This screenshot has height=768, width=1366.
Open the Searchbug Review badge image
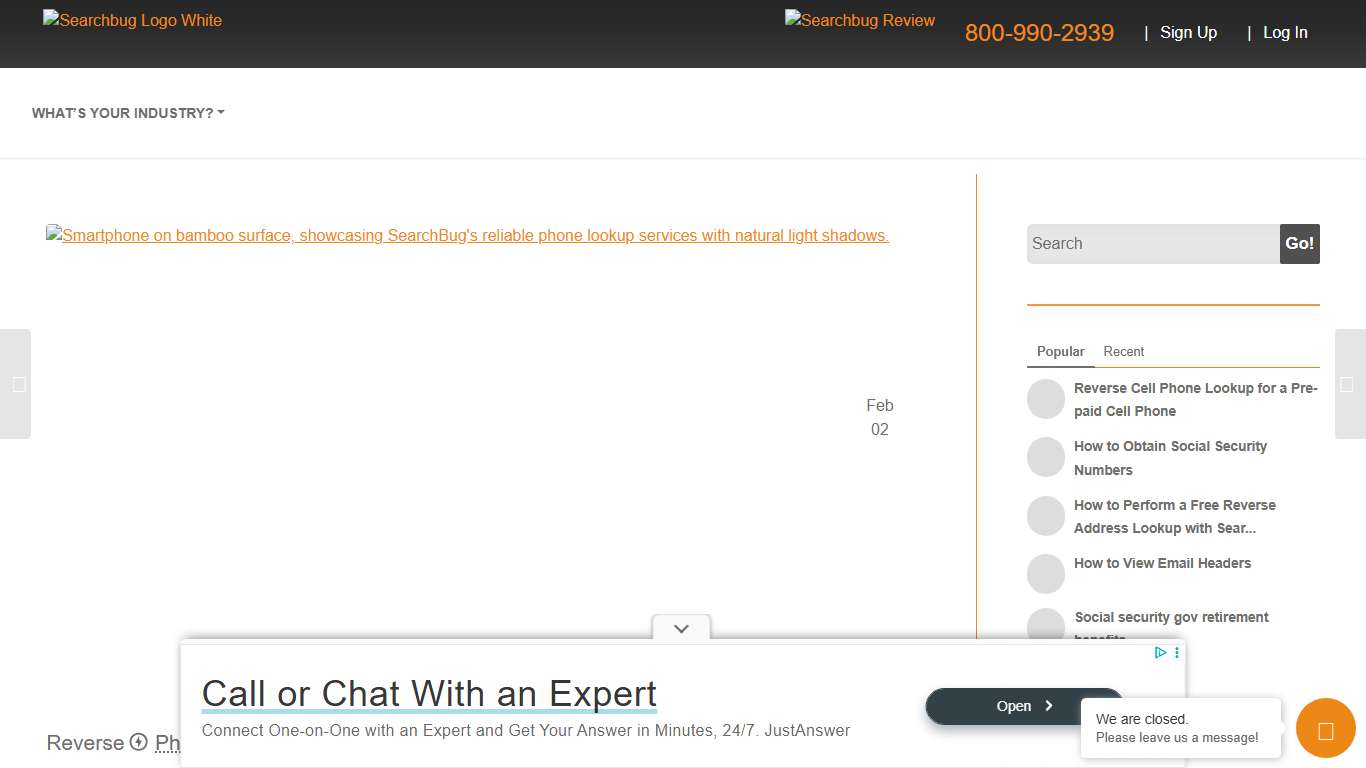tap(860, 20)
